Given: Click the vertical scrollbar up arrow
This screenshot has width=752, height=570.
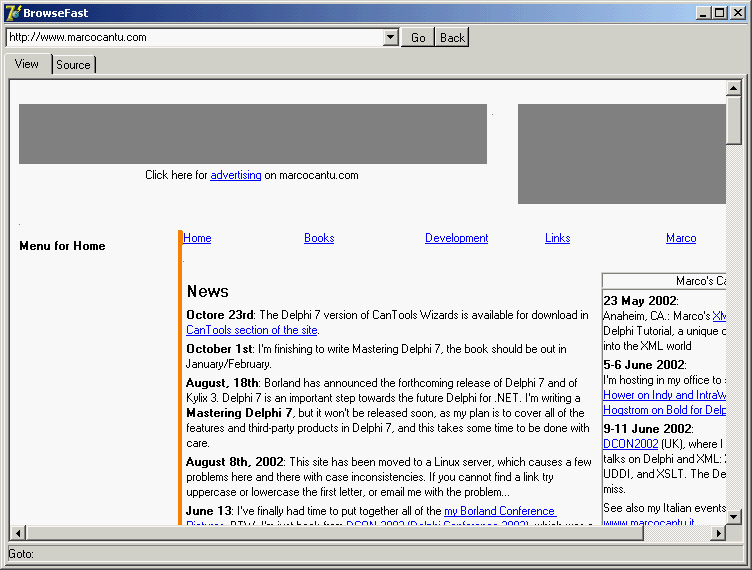Looking at the screenshot, I should pyautogui.click(x=734, y=88).
